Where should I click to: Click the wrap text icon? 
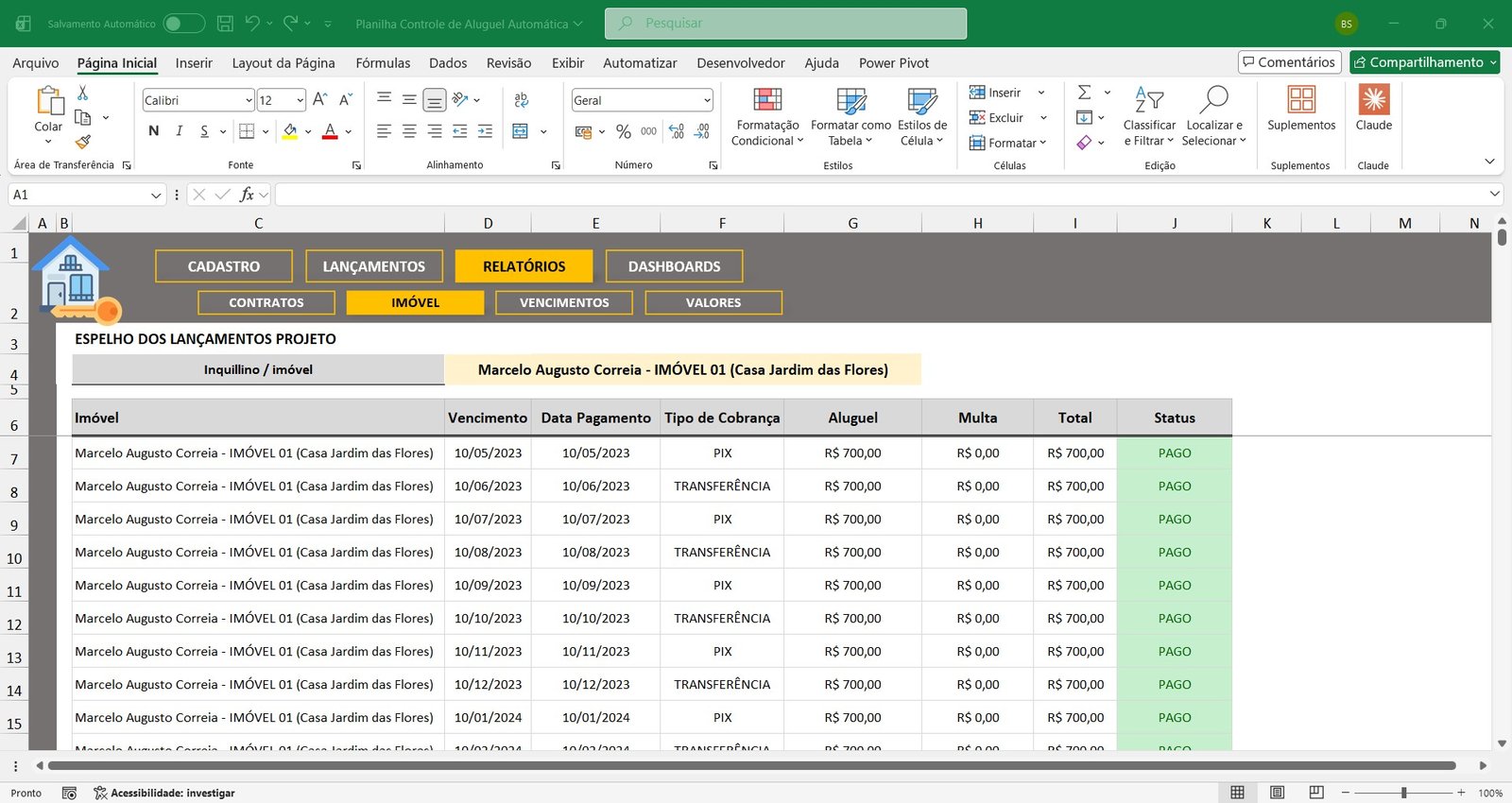(521, 99)
